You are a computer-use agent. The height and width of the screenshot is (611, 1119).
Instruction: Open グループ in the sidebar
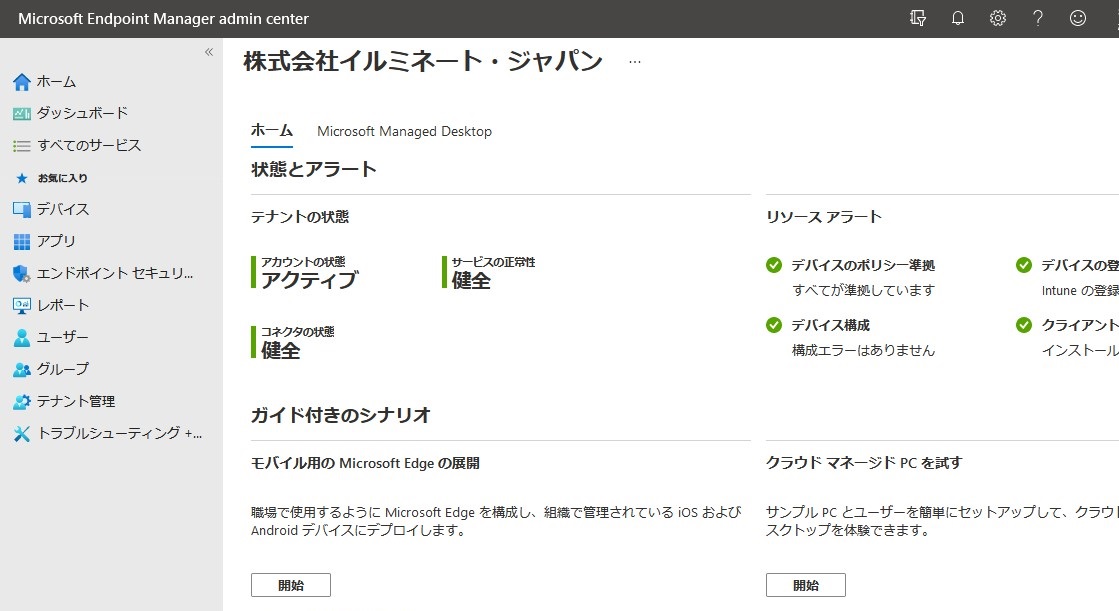click(x=64, y=369)
